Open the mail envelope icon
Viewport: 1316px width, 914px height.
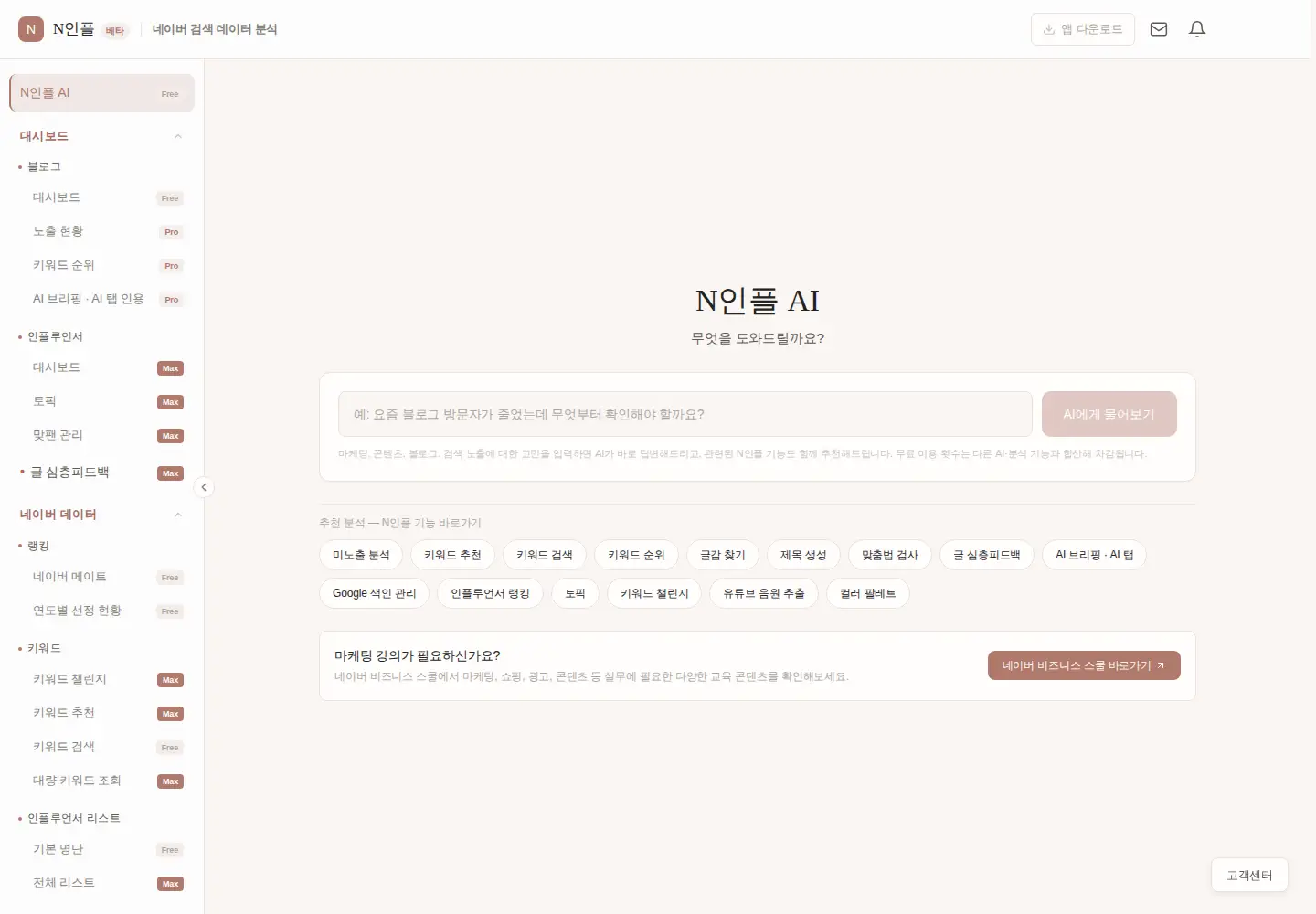tap(1159, 29)
